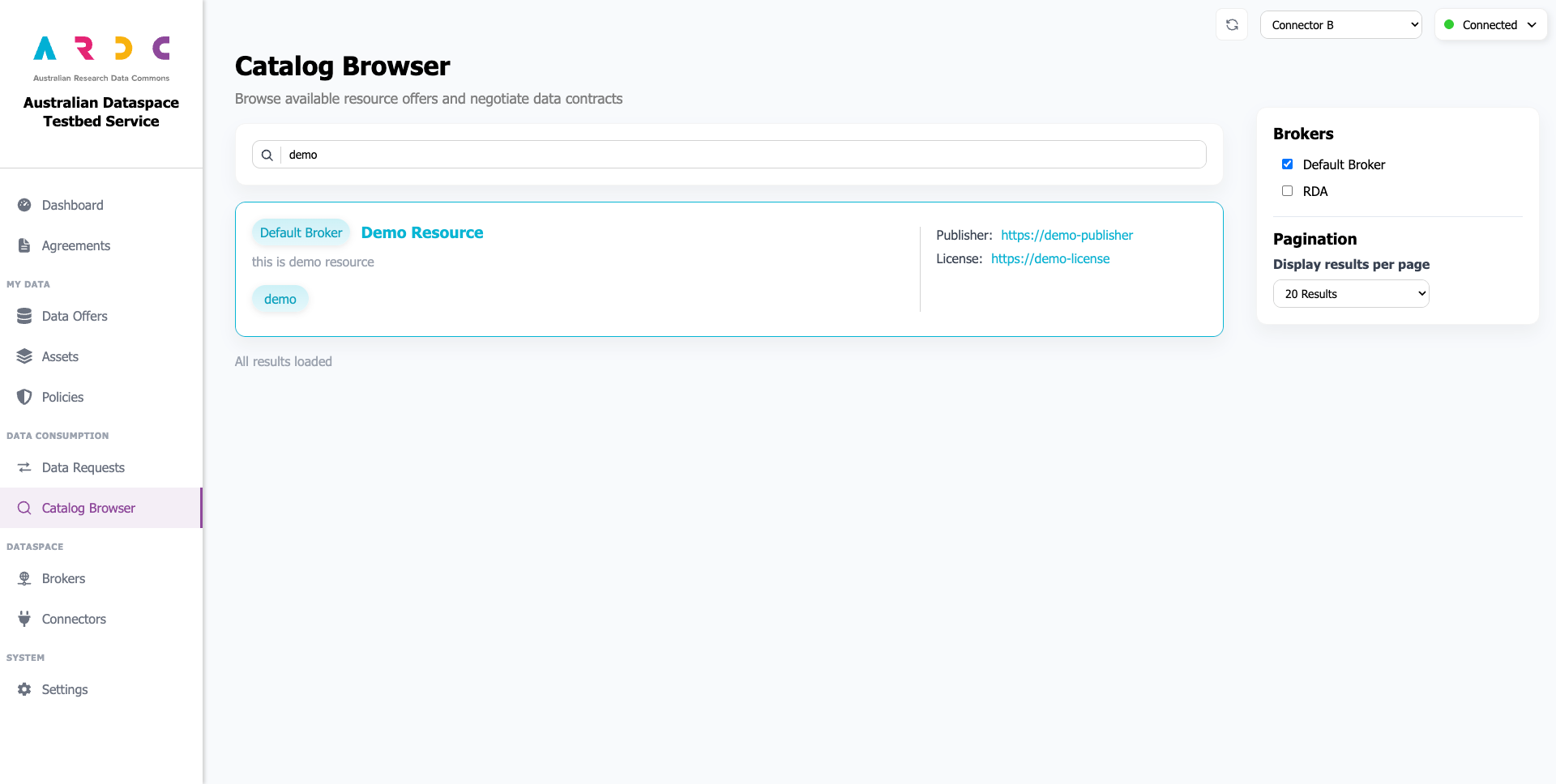Image resolution: width=1556 pixels, height=784 pixels.
Task: Click the Default Broker badge on resource card
Action: [301, 232]
